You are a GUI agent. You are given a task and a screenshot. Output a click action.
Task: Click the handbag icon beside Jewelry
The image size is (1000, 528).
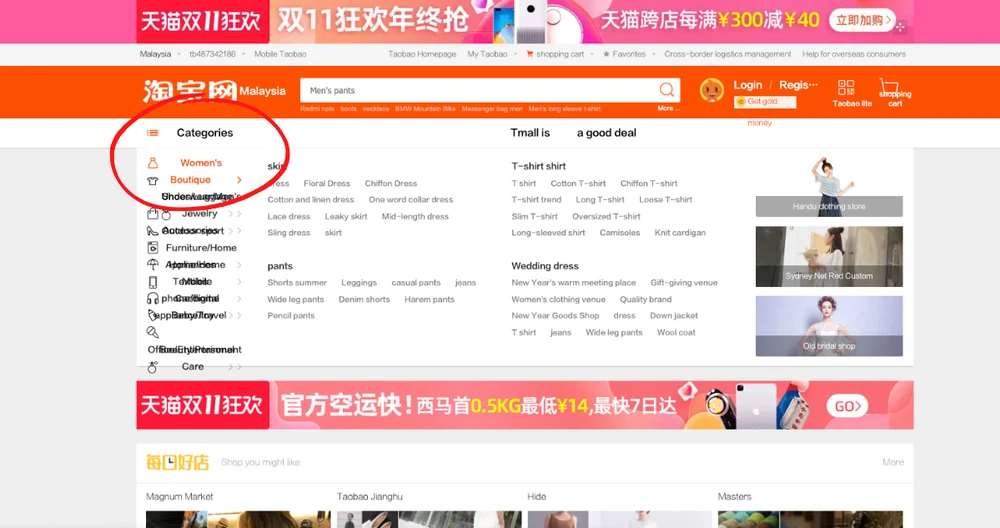[152, 214]
